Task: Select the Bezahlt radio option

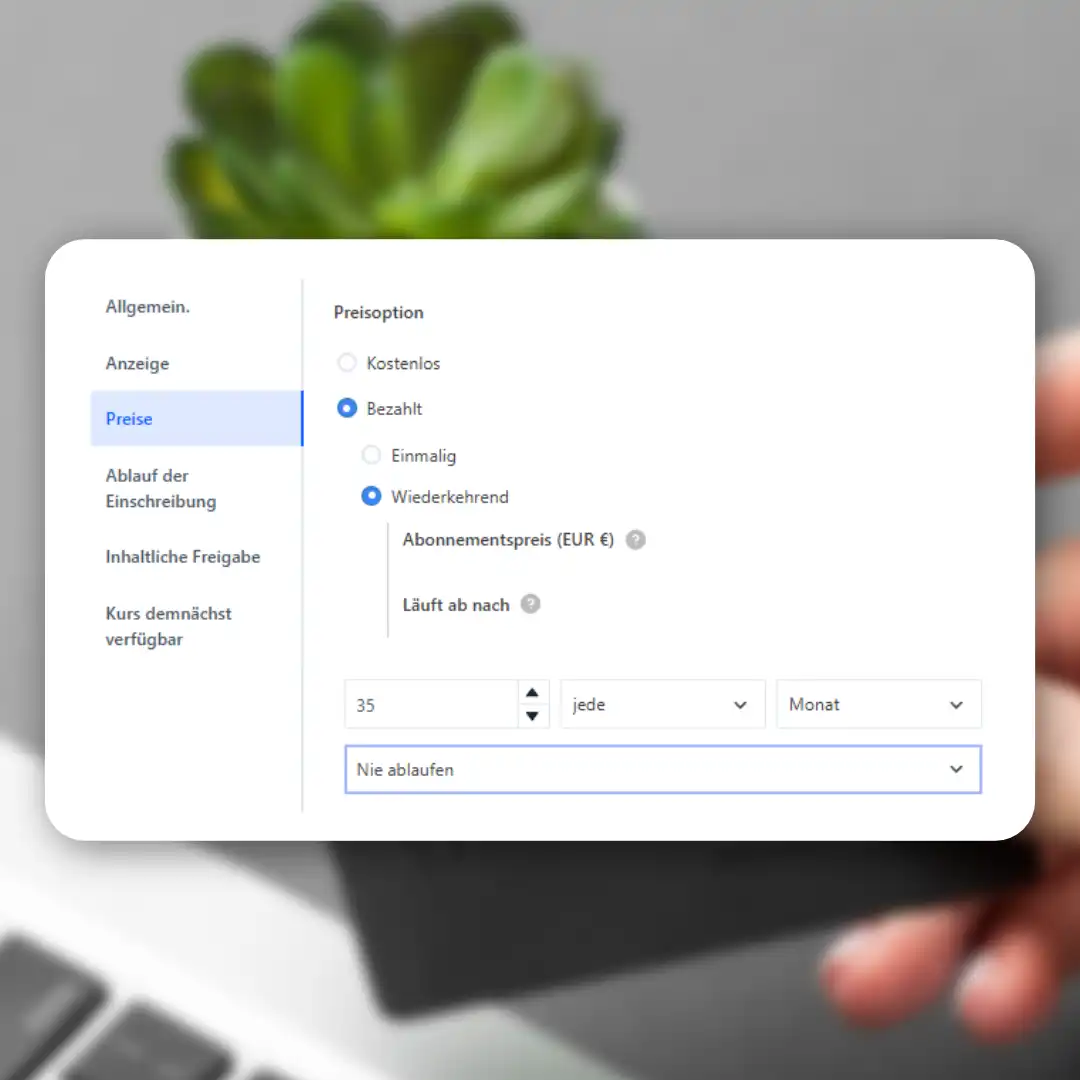Action: click(346, 408)
